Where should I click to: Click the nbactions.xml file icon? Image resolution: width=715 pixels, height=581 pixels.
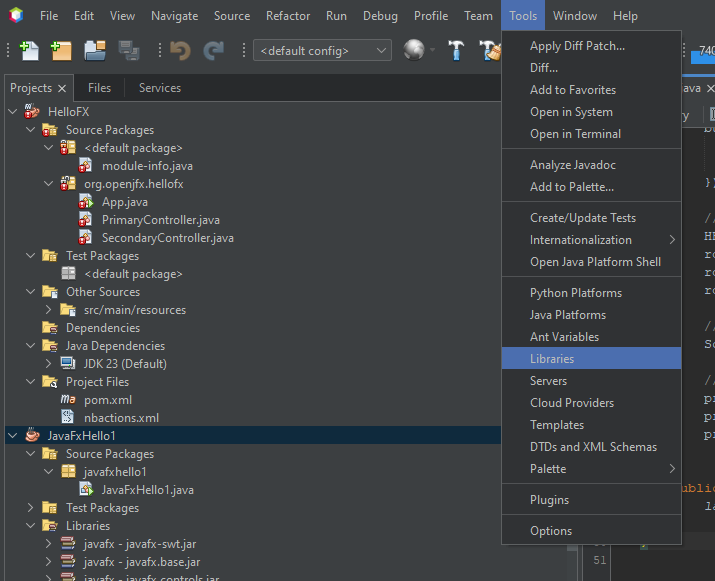pos(67,417)
